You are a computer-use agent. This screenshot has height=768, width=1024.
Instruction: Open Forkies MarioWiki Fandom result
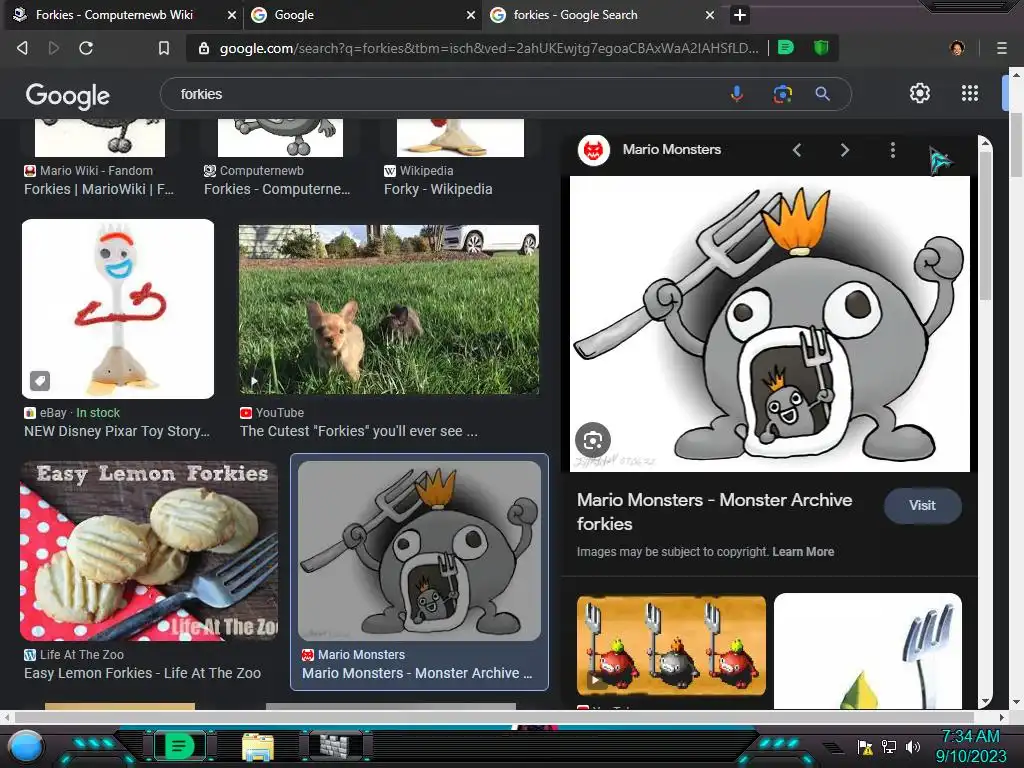99,189
